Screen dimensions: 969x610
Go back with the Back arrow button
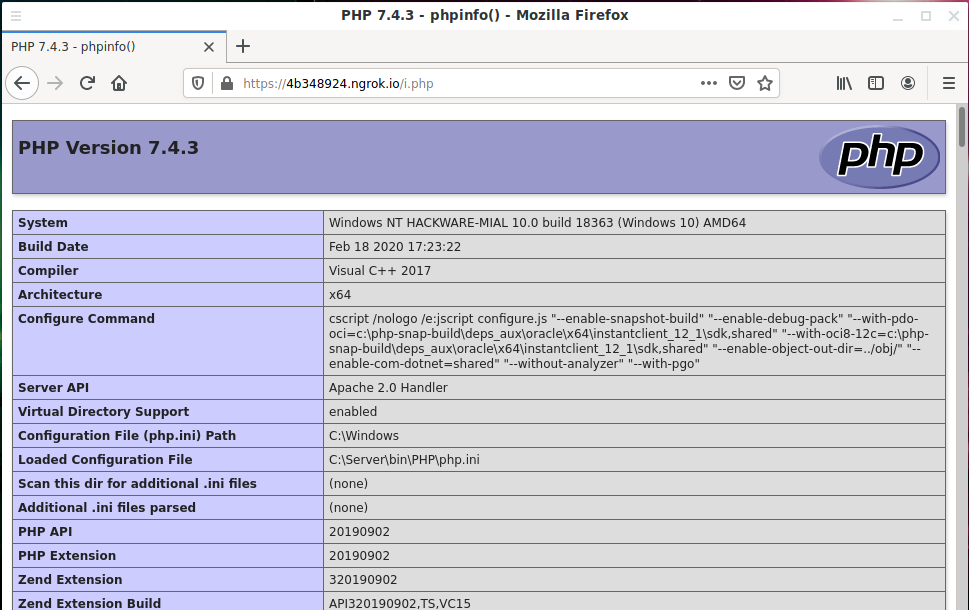[x=22, y=83]
